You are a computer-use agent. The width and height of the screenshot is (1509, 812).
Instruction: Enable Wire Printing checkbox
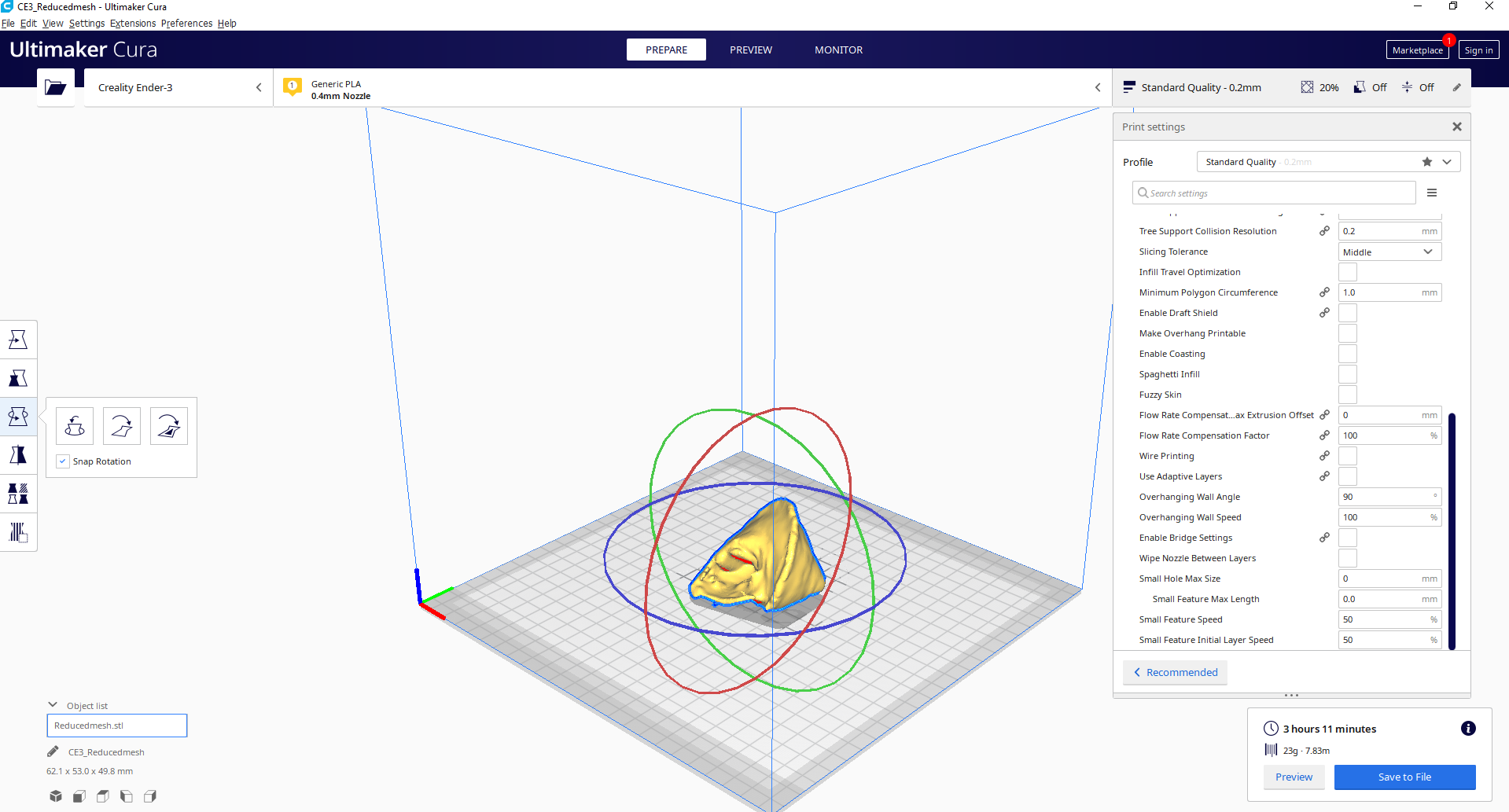[x=1348, y=456]
